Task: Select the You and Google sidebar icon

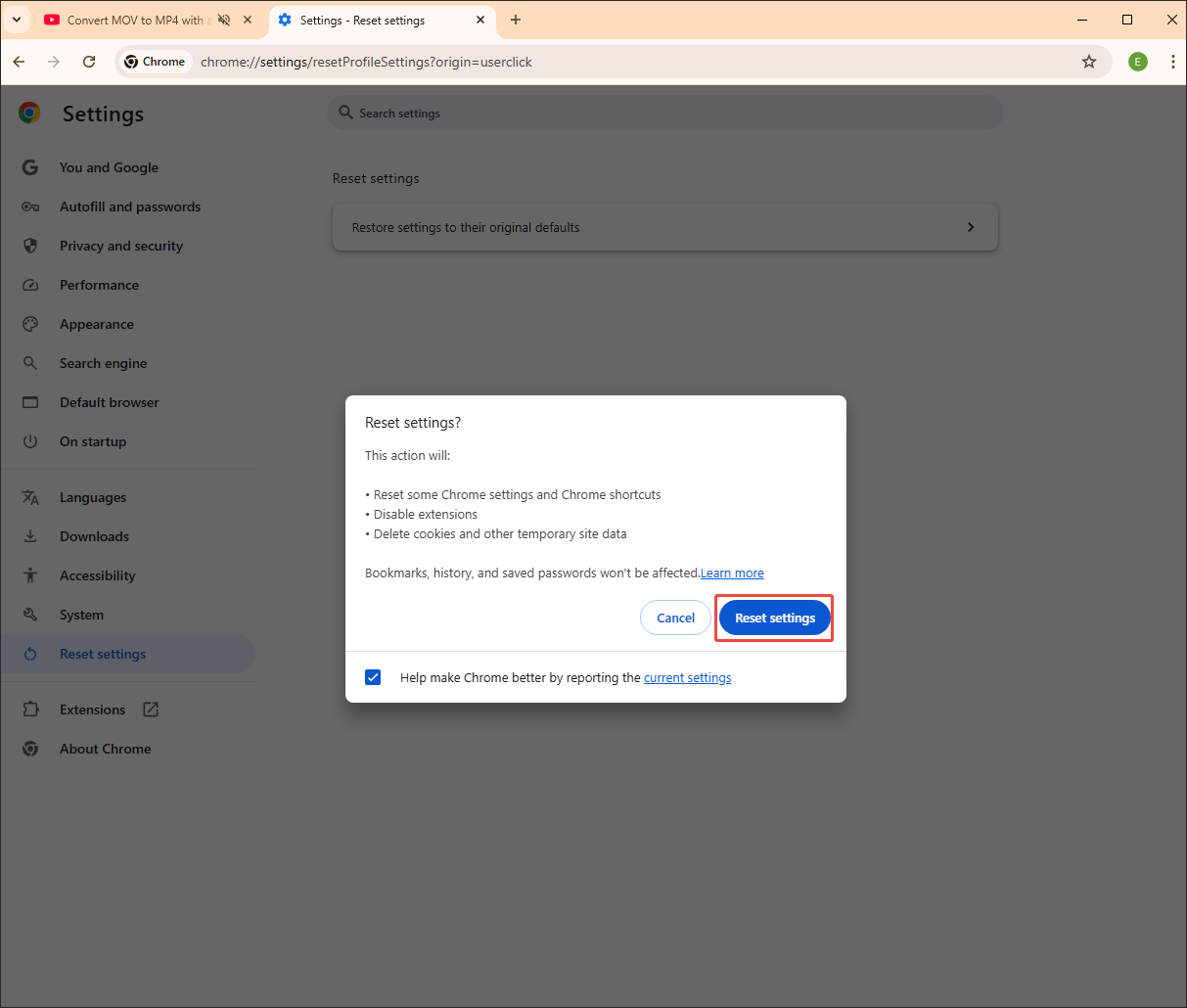Action: [30, 167]
